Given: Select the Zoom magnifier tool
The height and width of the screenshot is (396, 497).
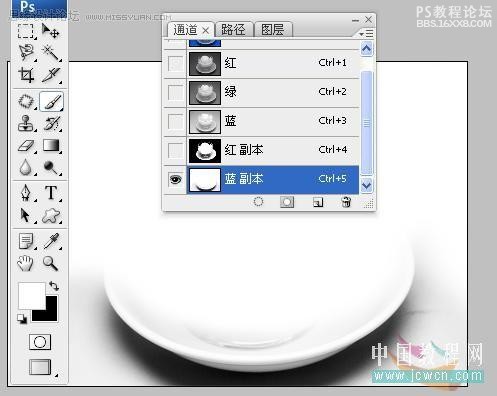Looking at the screenshot, I should [50, 263].
